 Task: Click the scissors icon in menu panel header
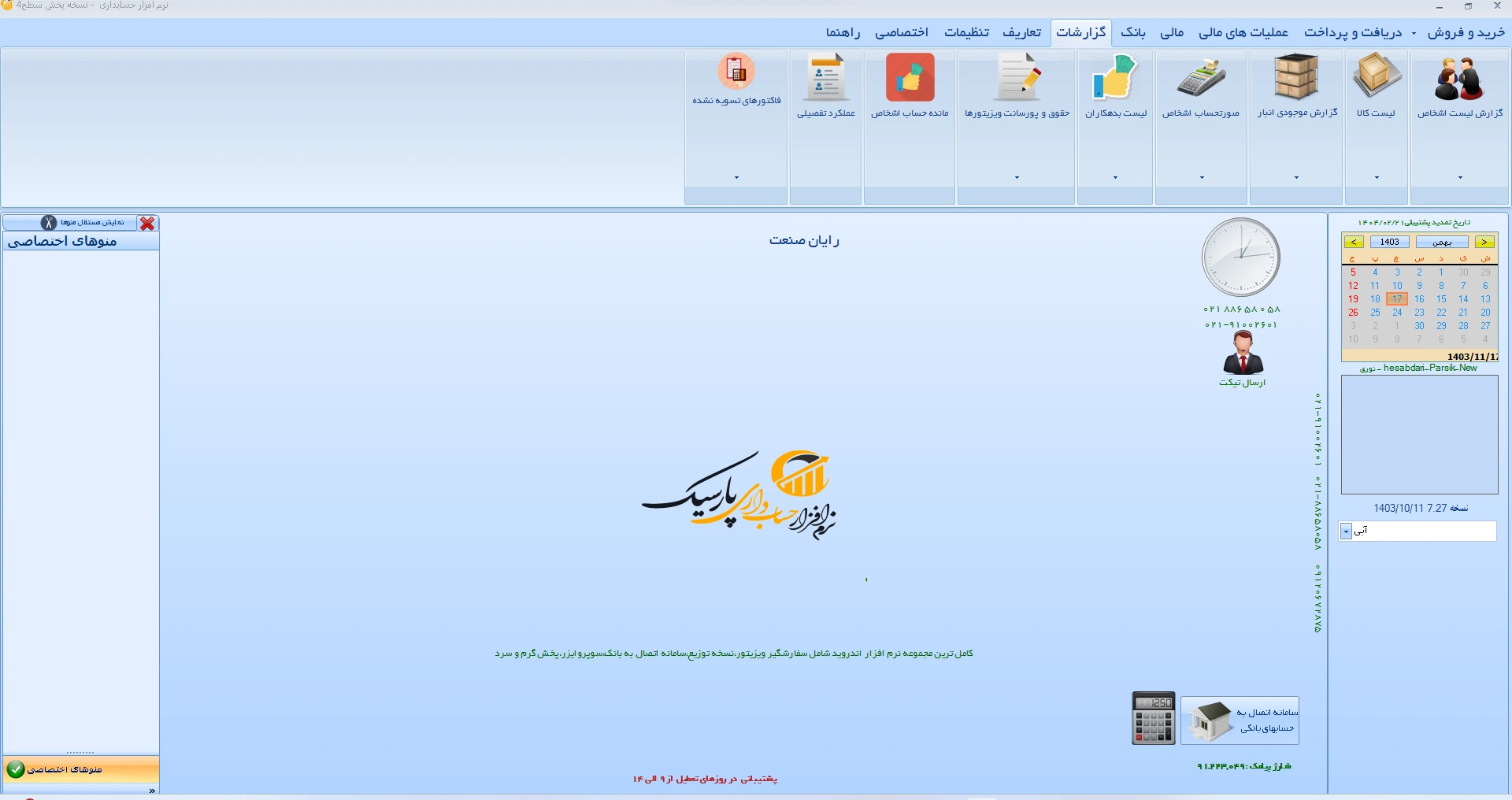[x=49, y=223]
